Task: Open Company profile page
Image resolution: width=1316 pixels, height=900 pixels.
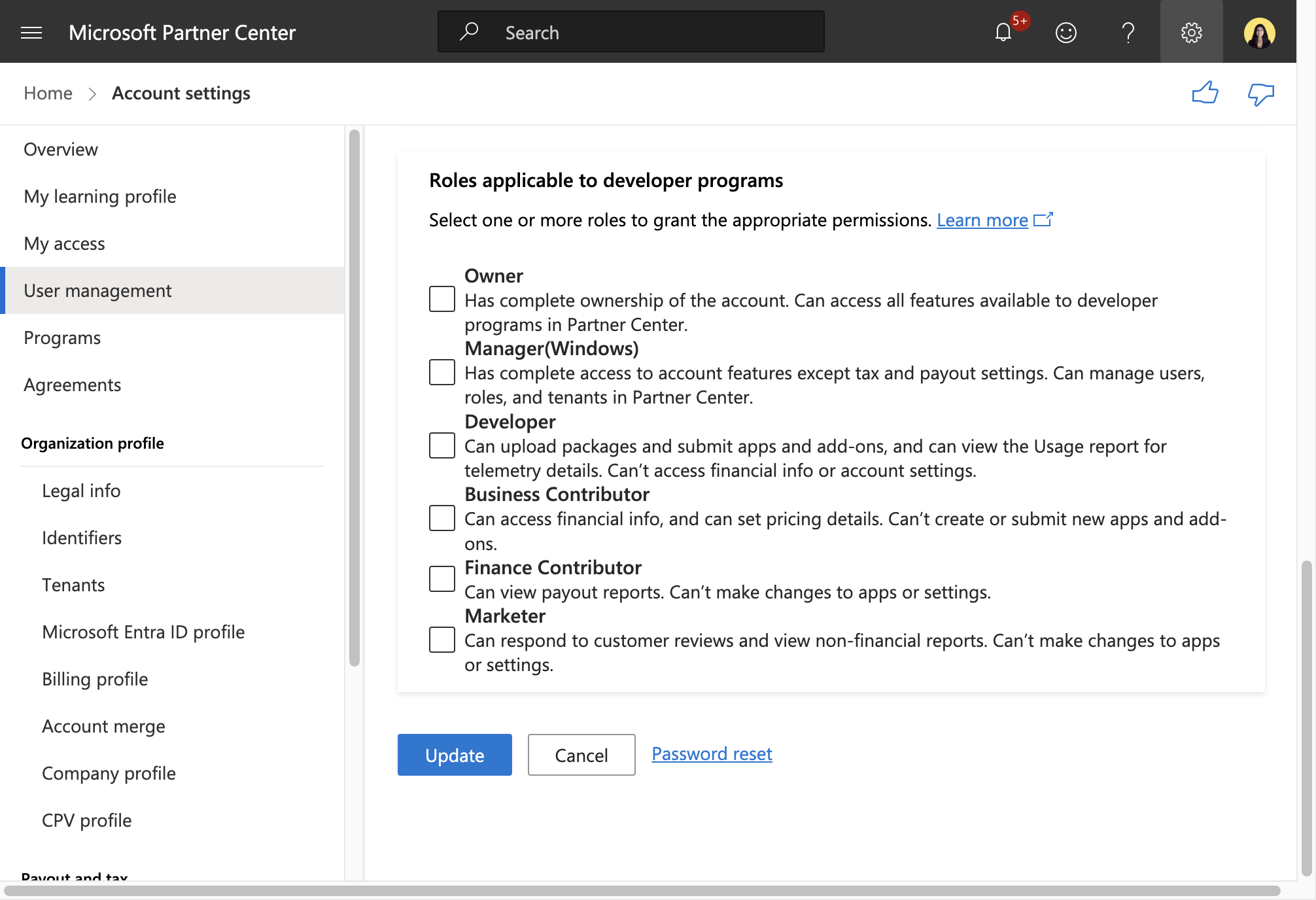Action: [x=173, y=773]
